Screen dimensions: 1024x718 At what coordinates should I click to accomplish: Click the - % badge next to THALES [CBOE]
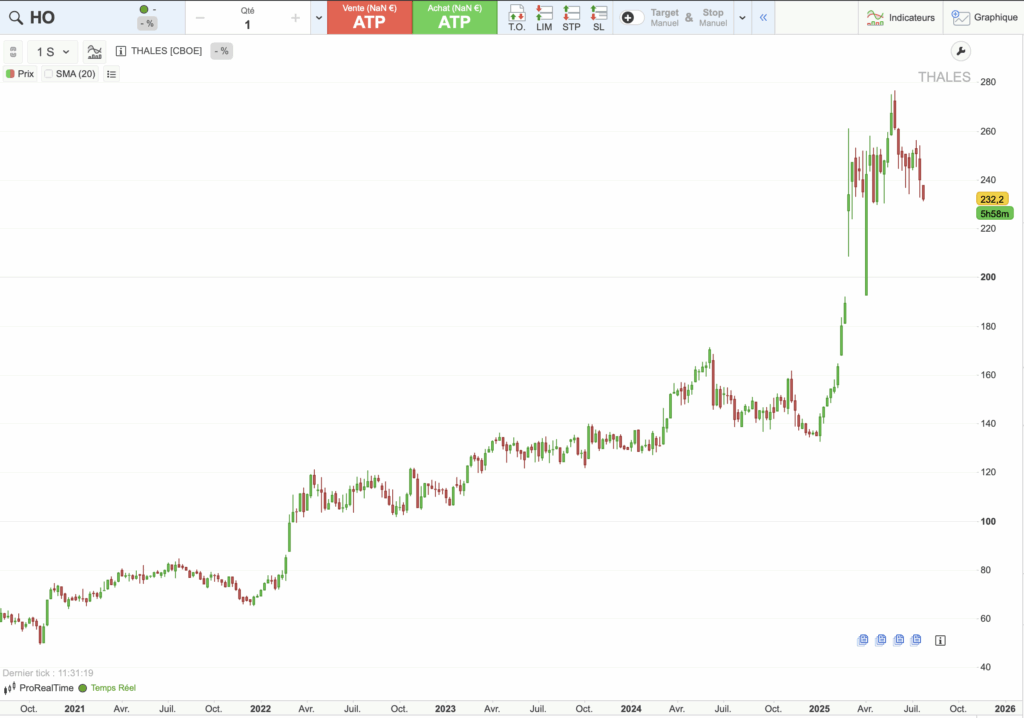[x=221, y=51]
